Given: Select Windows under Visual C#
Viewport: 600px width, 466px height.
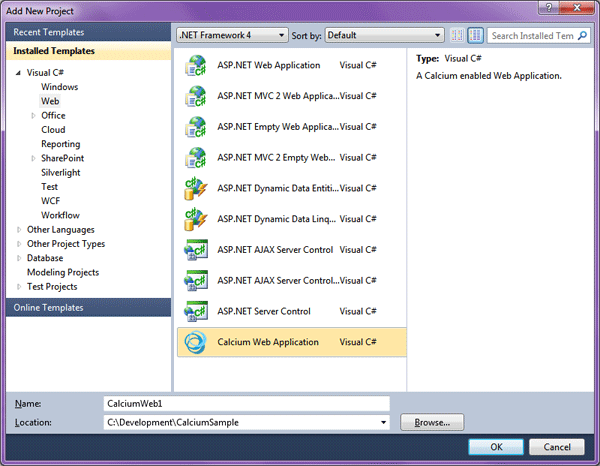Looking at the screenshot, I should (60, 87).
